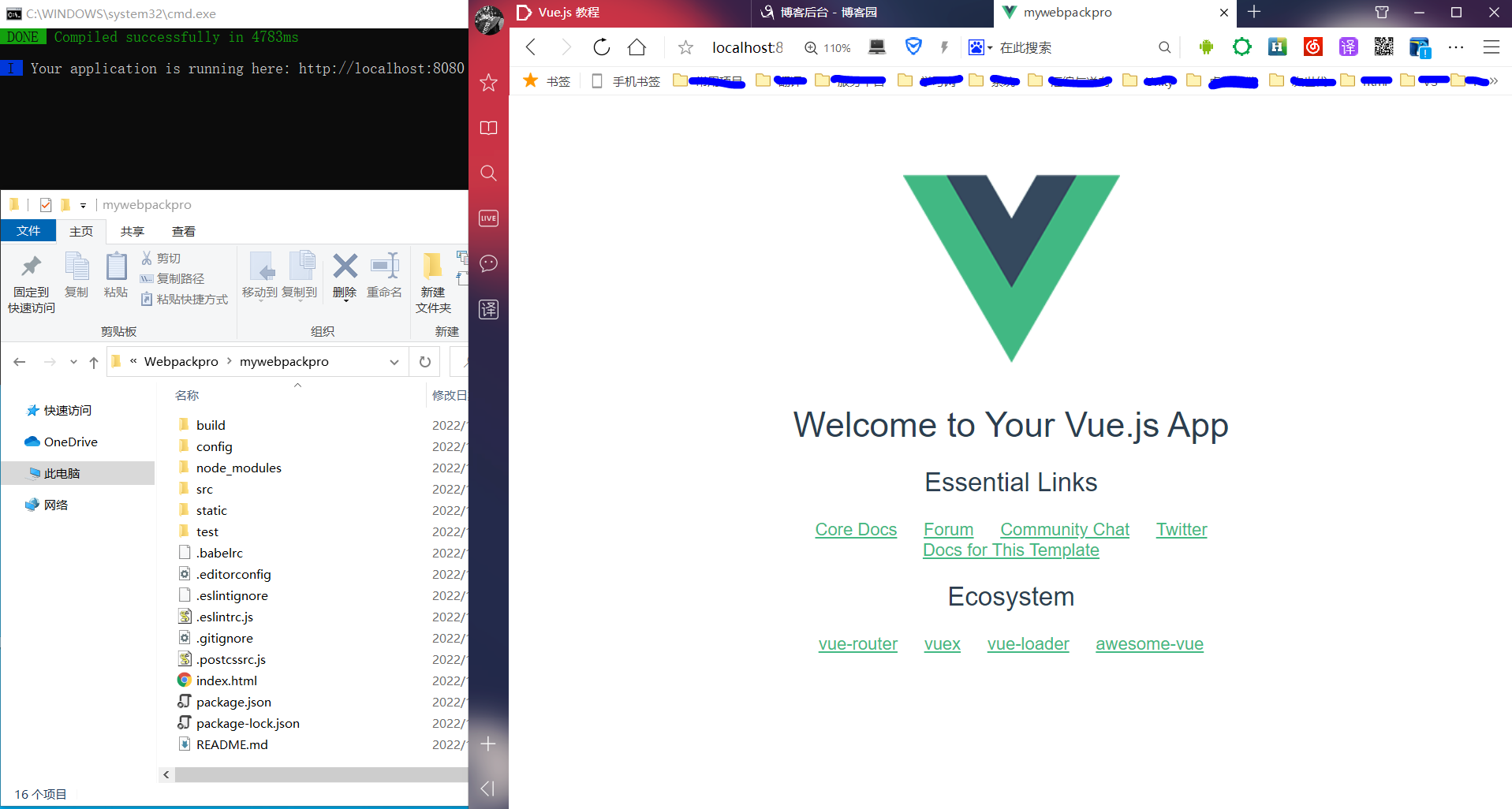Star the page with the address bar bookmark icon
This screenshot has height=809, width=1512.
pos(686,47)
